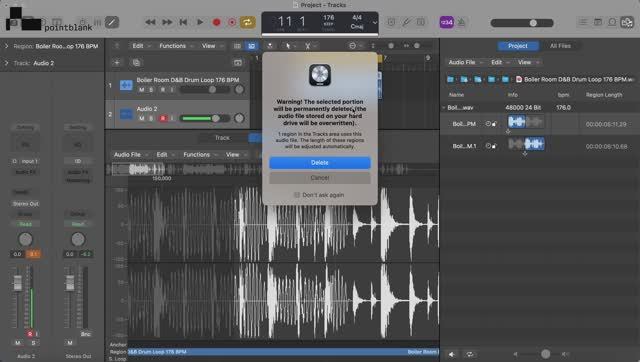Click the highlighted automation view button
640x362 pixels.
(252, 46)
